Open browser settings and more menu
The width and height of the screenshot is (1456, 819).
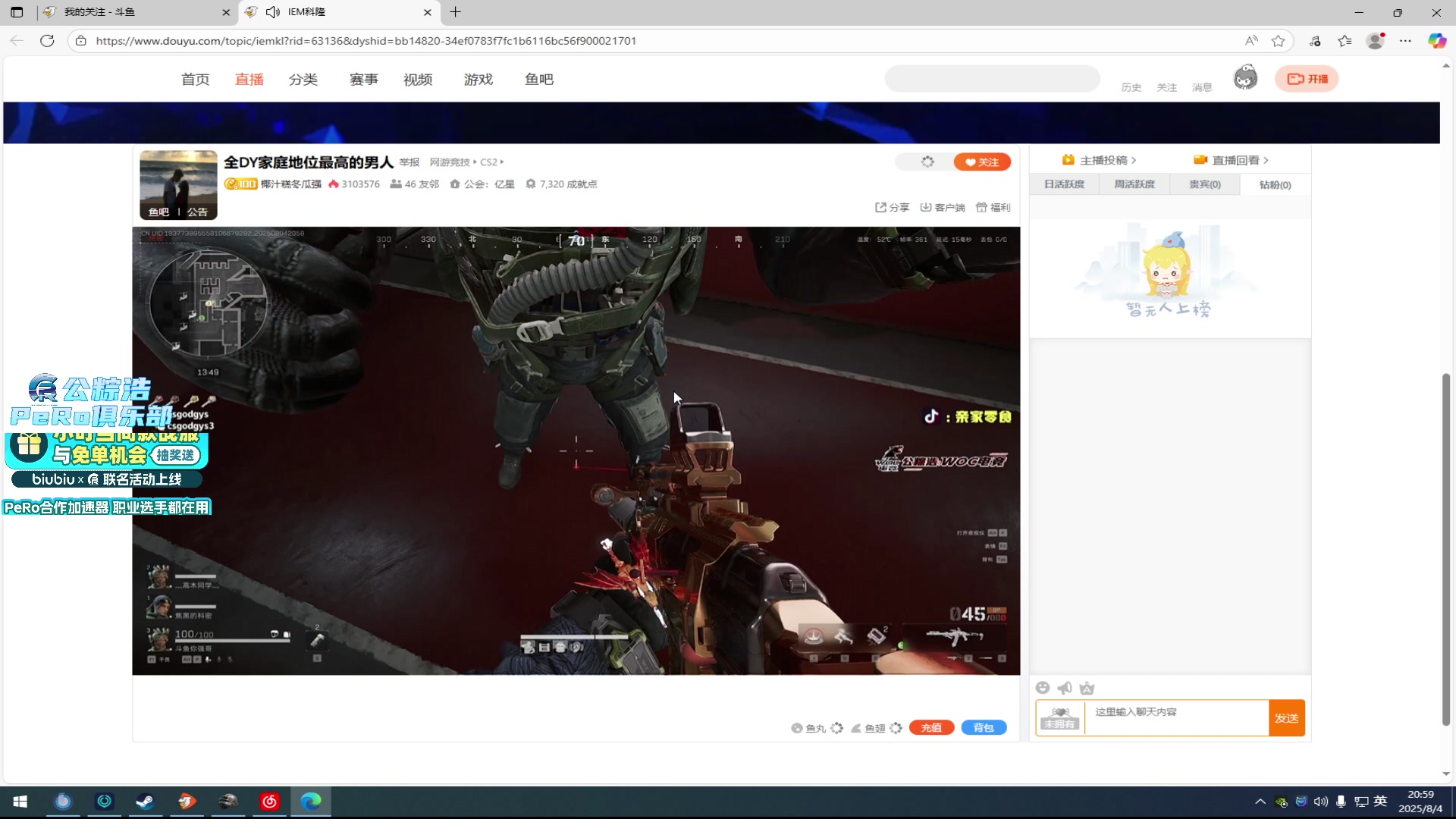tap(1405, 41)
